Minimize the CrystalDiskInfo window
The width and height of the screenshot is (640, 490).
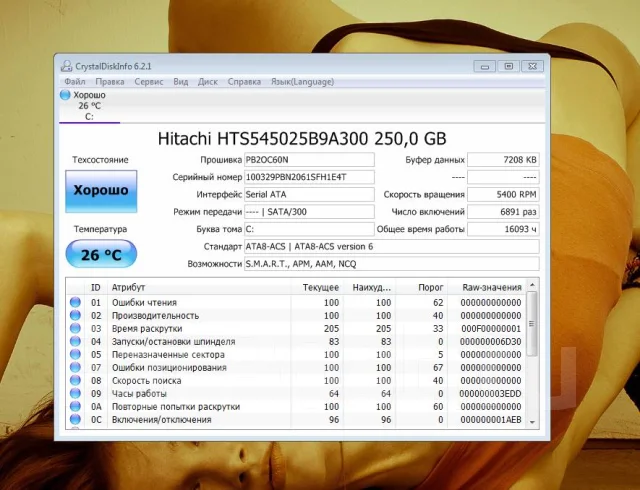(x=484, y=66)
